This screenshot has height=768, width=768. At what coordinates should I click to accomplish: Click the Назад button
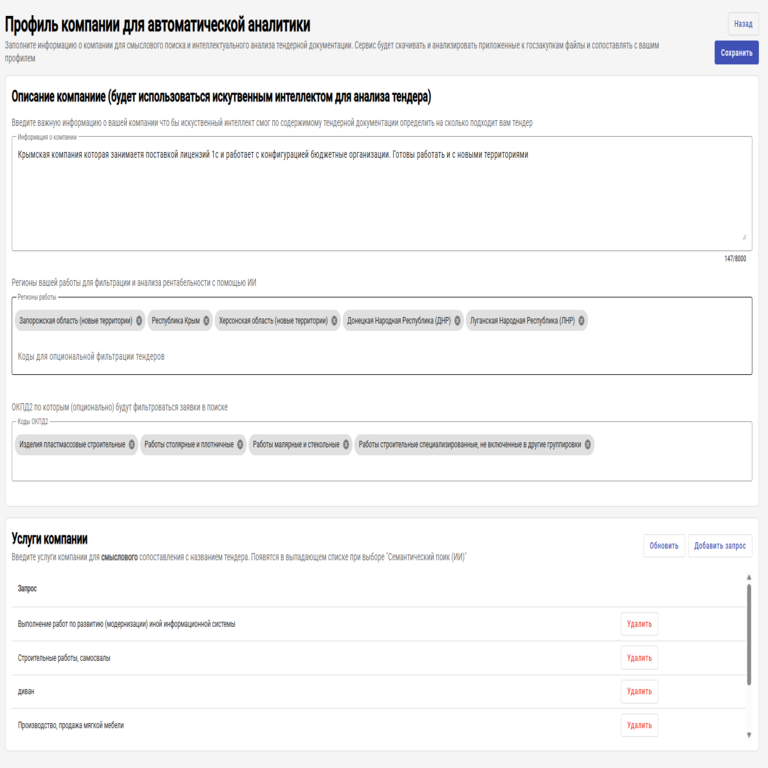point(743,24)
